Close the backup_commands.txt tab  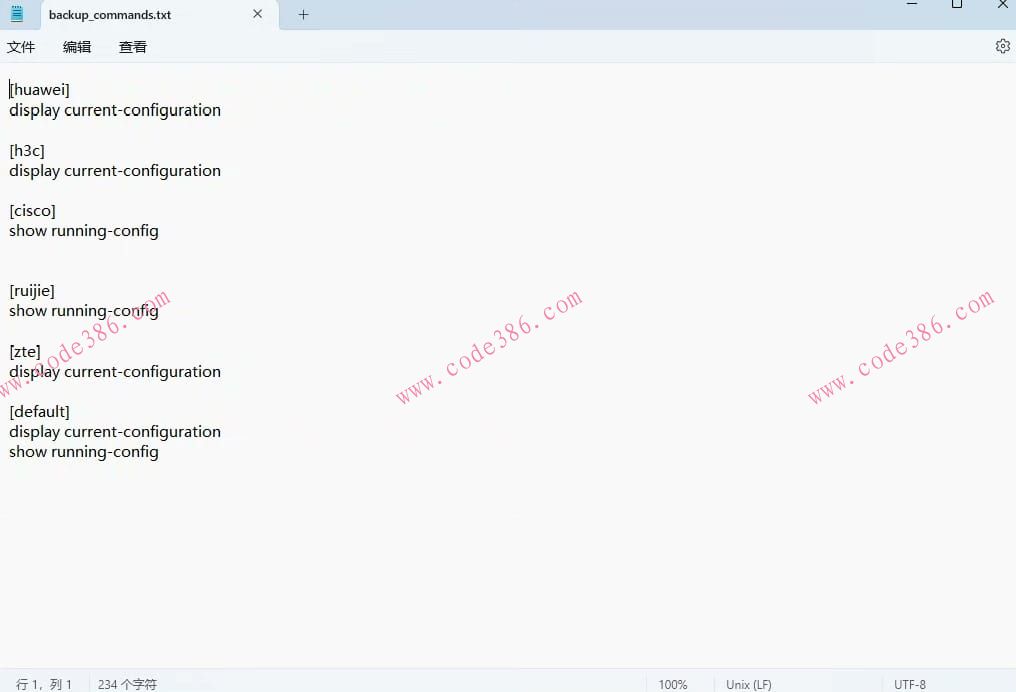click(x=257, y=14)
